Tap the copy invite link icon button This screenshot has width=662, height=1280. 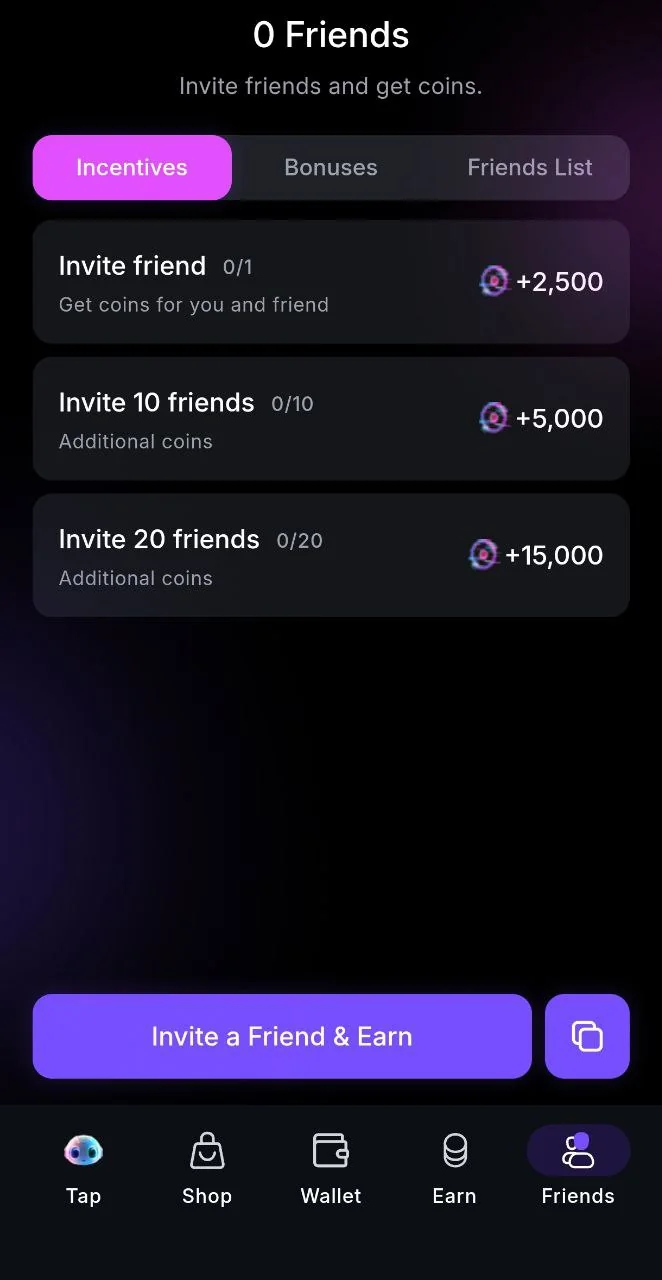[587, 1036]
